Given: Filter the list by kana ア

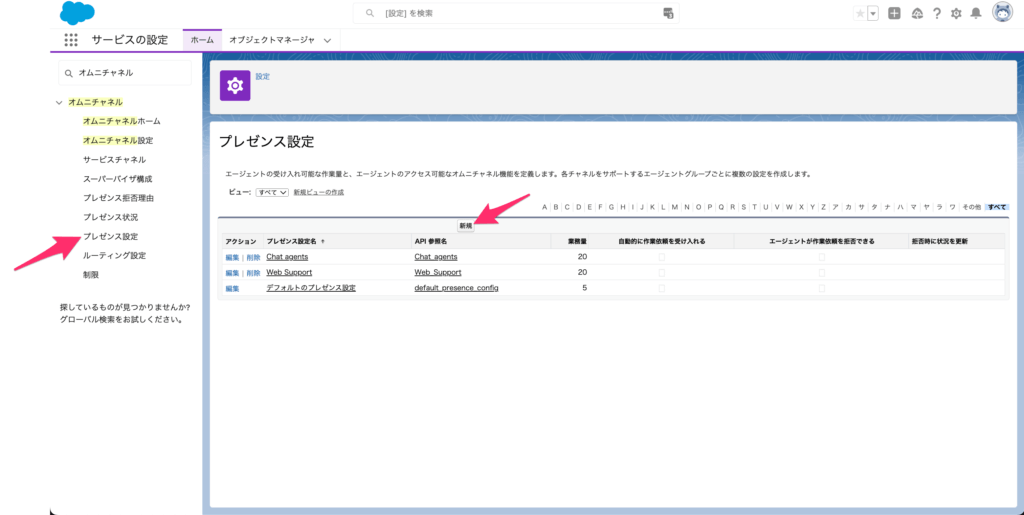Looking at the screenshot, I should (835, 207).
